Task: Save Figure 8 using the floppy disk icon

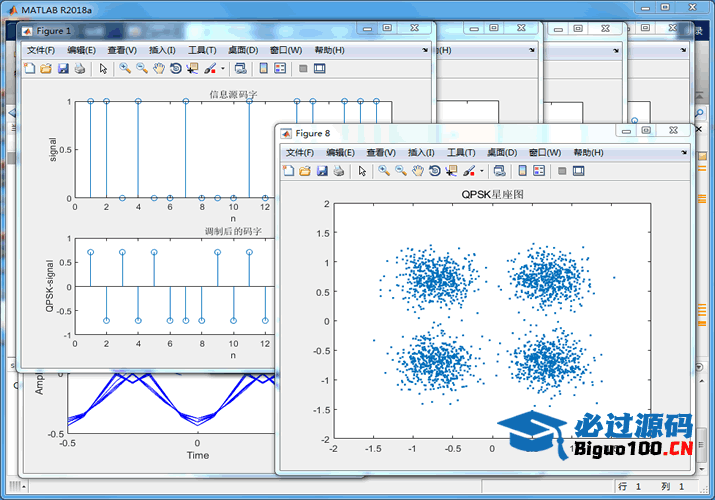Action: 322,171
